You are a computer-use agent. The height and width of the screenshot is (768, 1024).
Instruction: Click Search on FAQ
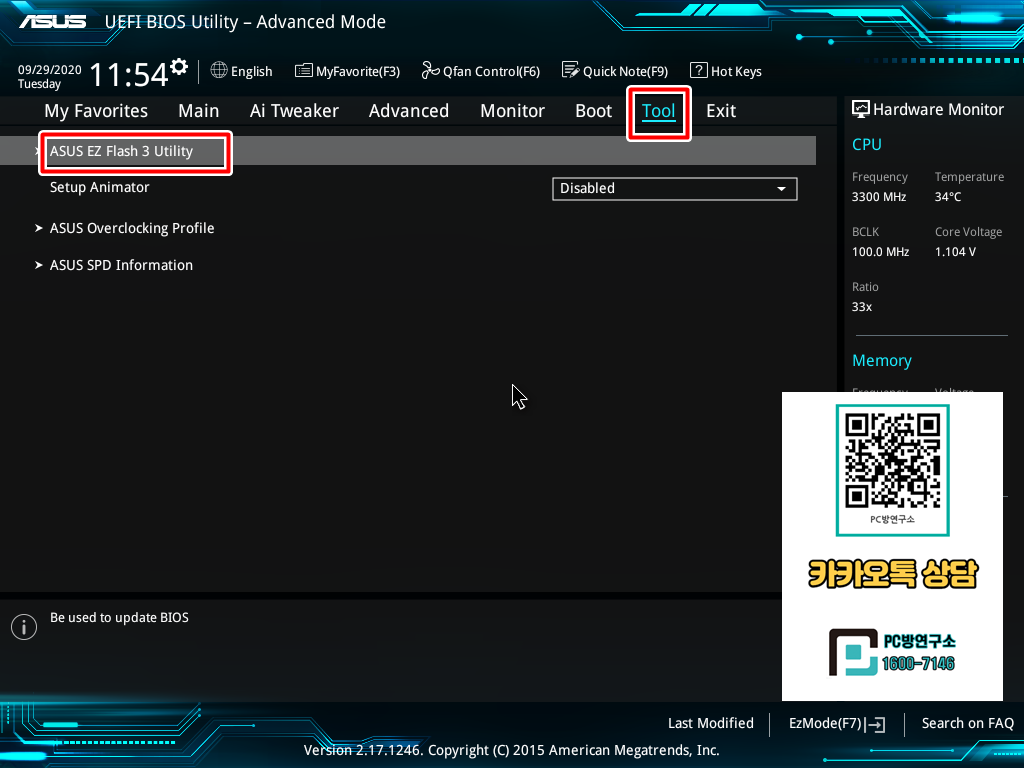[x=967, y=723]
